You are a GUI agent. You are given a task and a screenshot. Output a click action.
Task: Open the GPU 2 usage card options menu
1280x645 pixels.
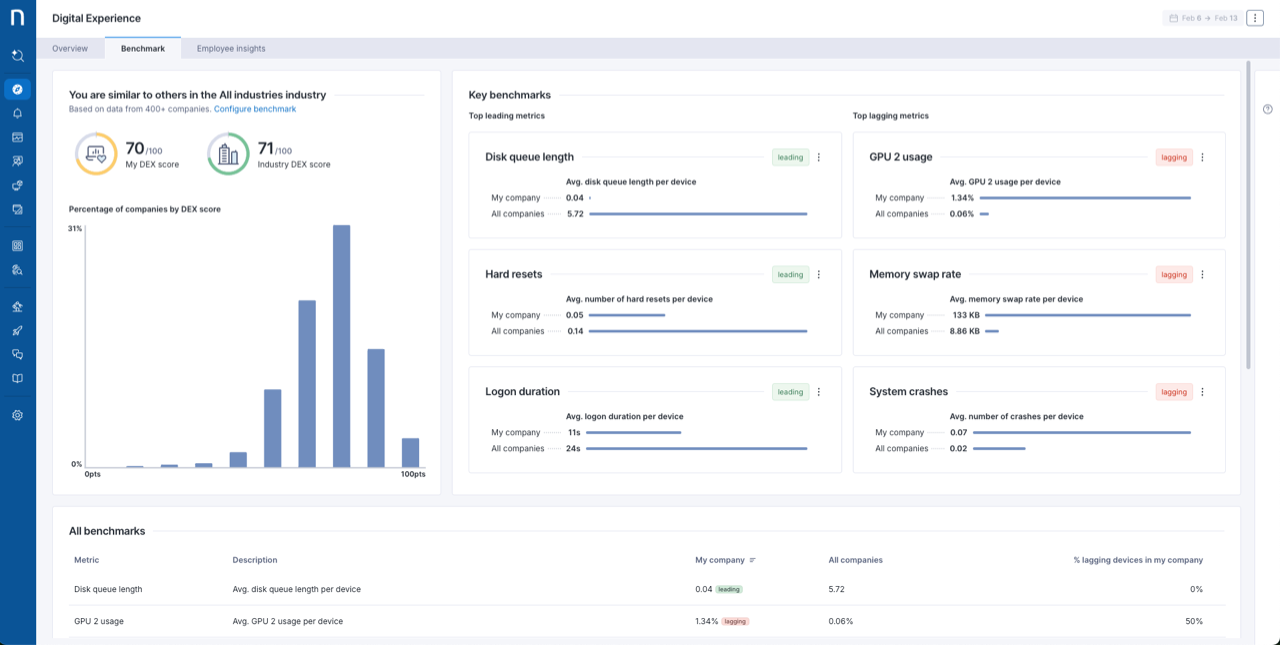1202,157
